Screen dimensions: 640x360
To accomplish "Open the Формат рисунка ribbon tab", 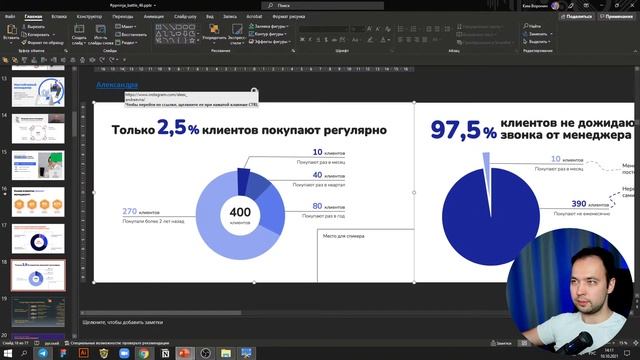I will 289,17.
